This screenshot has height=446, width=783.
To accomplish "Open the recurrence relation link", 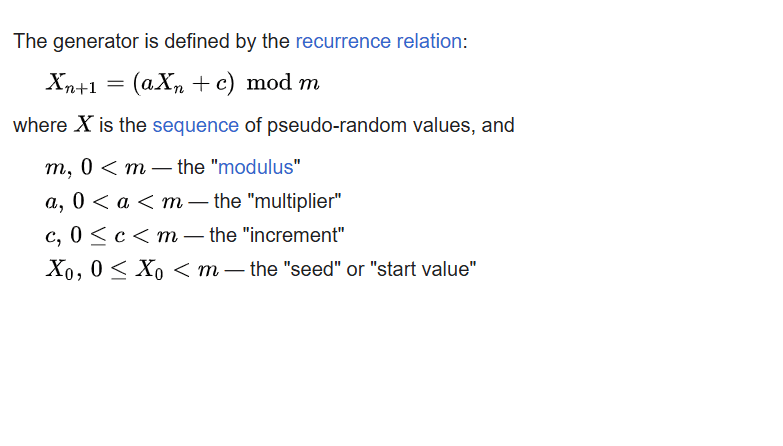I will (x=379, y=41).
